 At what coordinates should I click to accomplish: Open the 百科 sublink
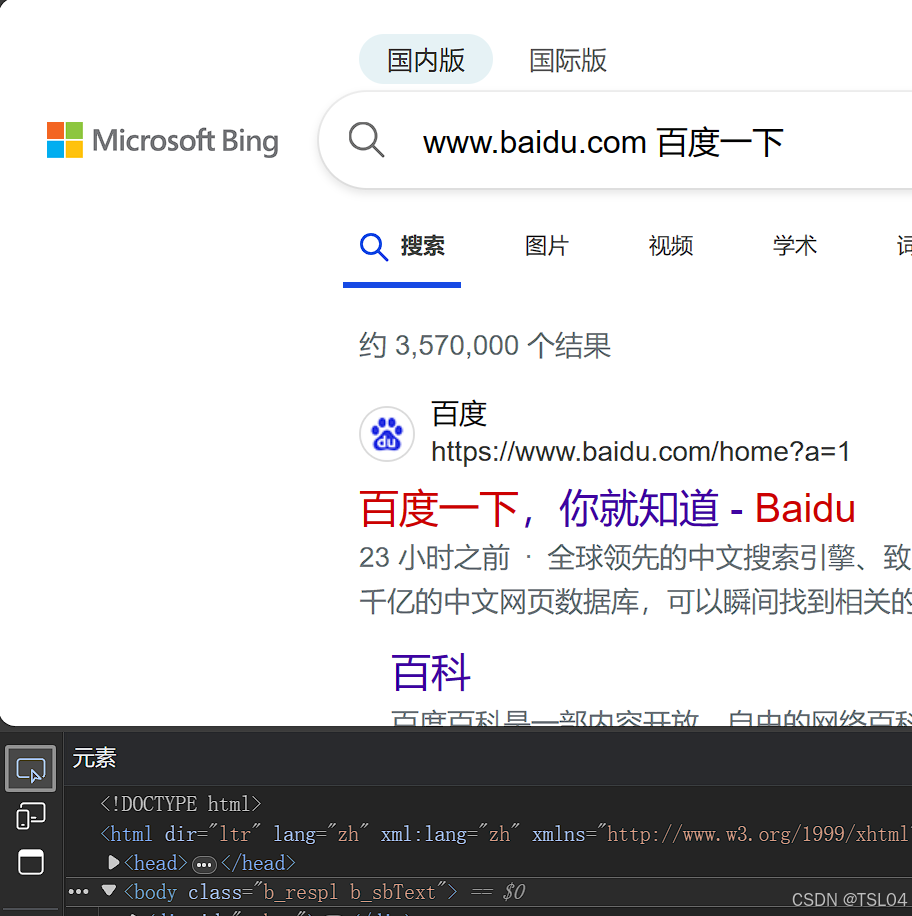[x=431, y=672]
